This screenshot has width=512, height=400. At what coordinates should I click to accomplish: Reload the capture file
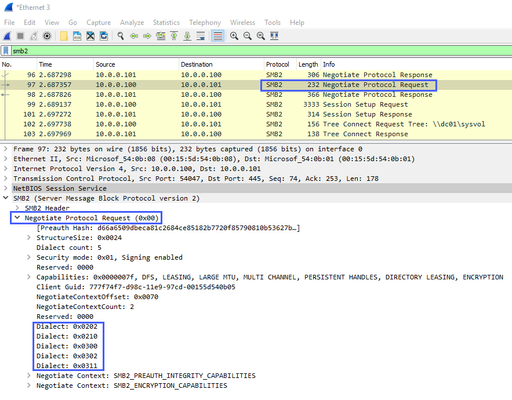point(104,36)
